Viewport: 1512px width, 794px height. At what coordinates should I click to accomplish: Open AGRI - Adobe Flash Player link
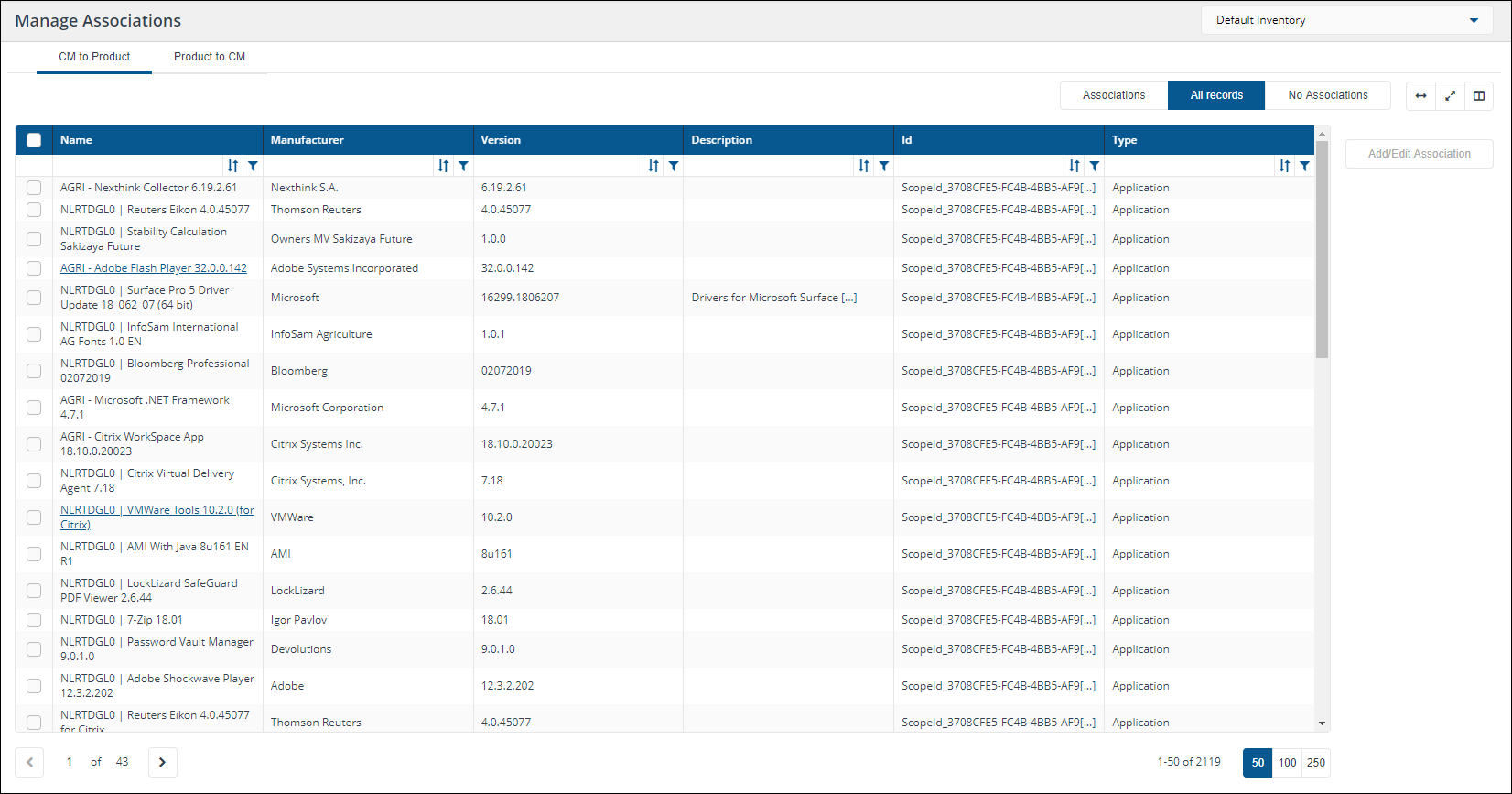click(154, 268)
